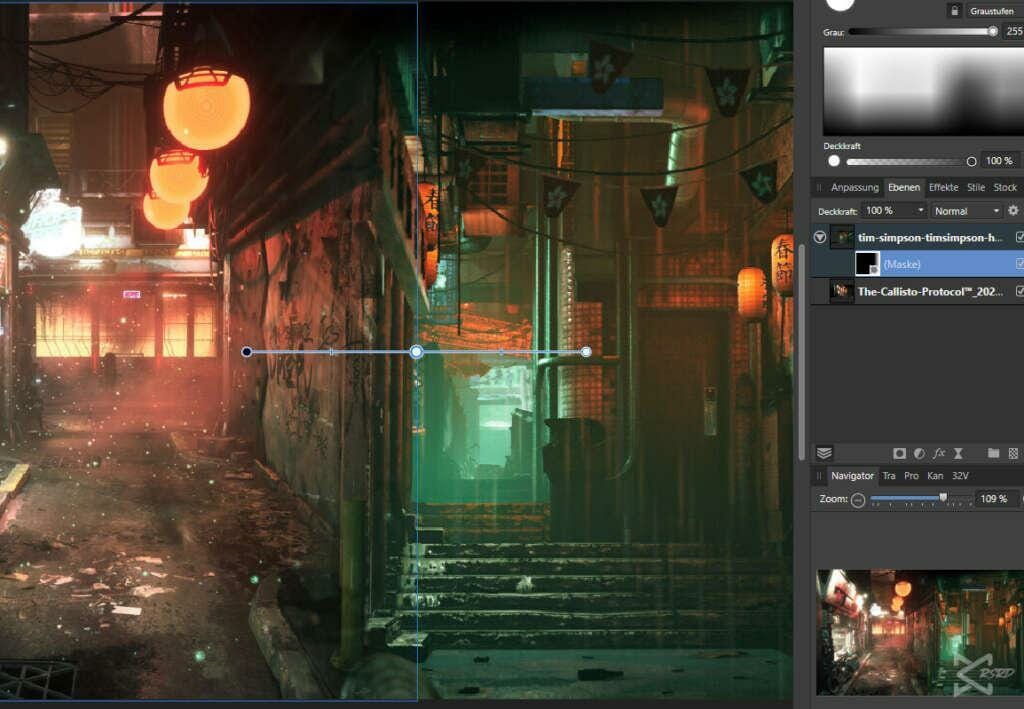Hide the The-Callisto-Protocol layer via its checkbox
Viewport: 1024px width, 709px height.
coord(1019,292)
